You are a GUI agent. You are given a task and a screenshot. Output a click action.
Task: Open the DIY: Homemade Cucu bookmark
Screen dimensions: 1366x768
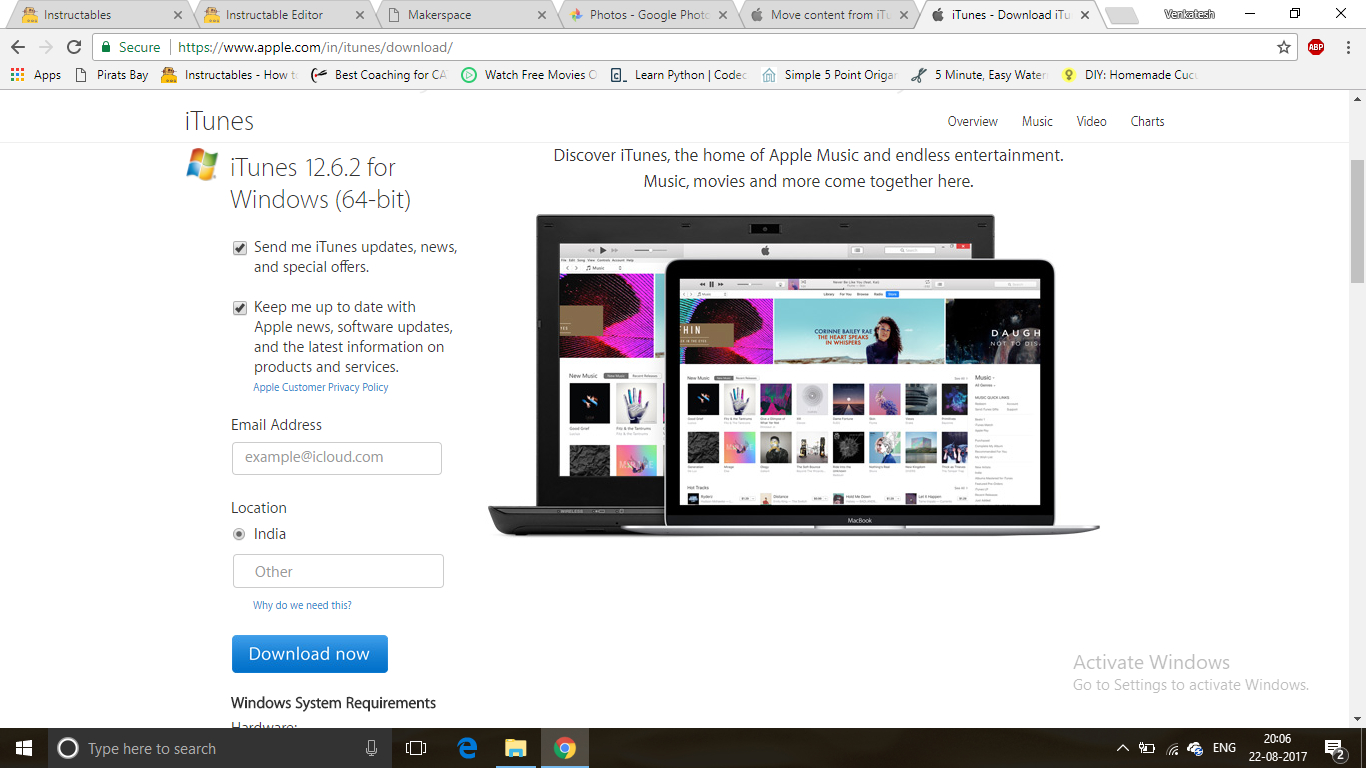(1129, 75)
